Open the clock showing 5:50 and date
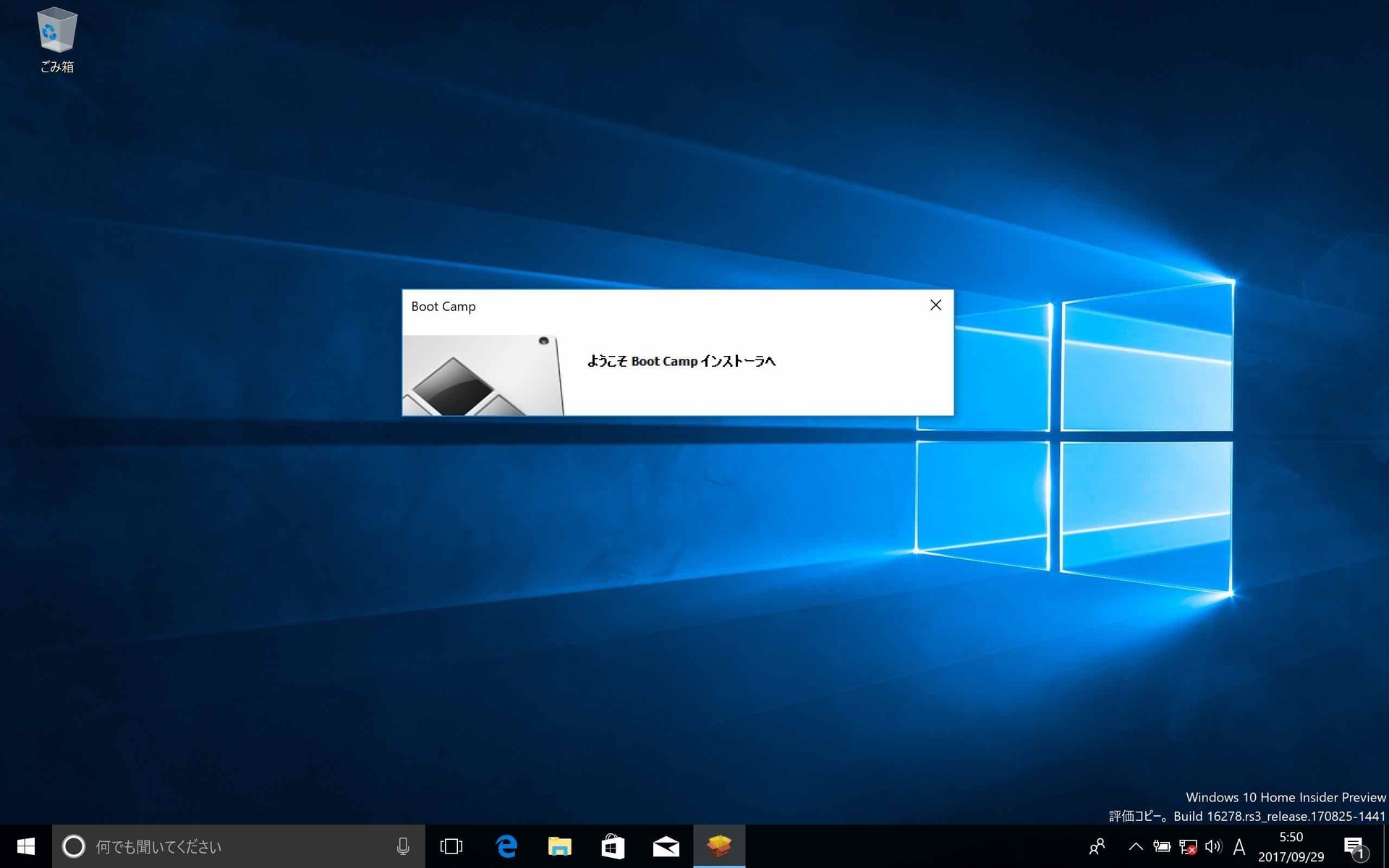1389x868 pixels. tap(1291, 846)
